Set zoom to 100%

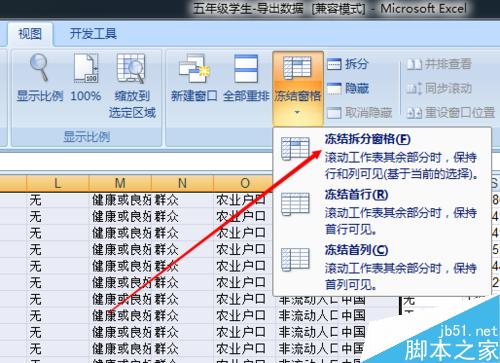(86, 78)
